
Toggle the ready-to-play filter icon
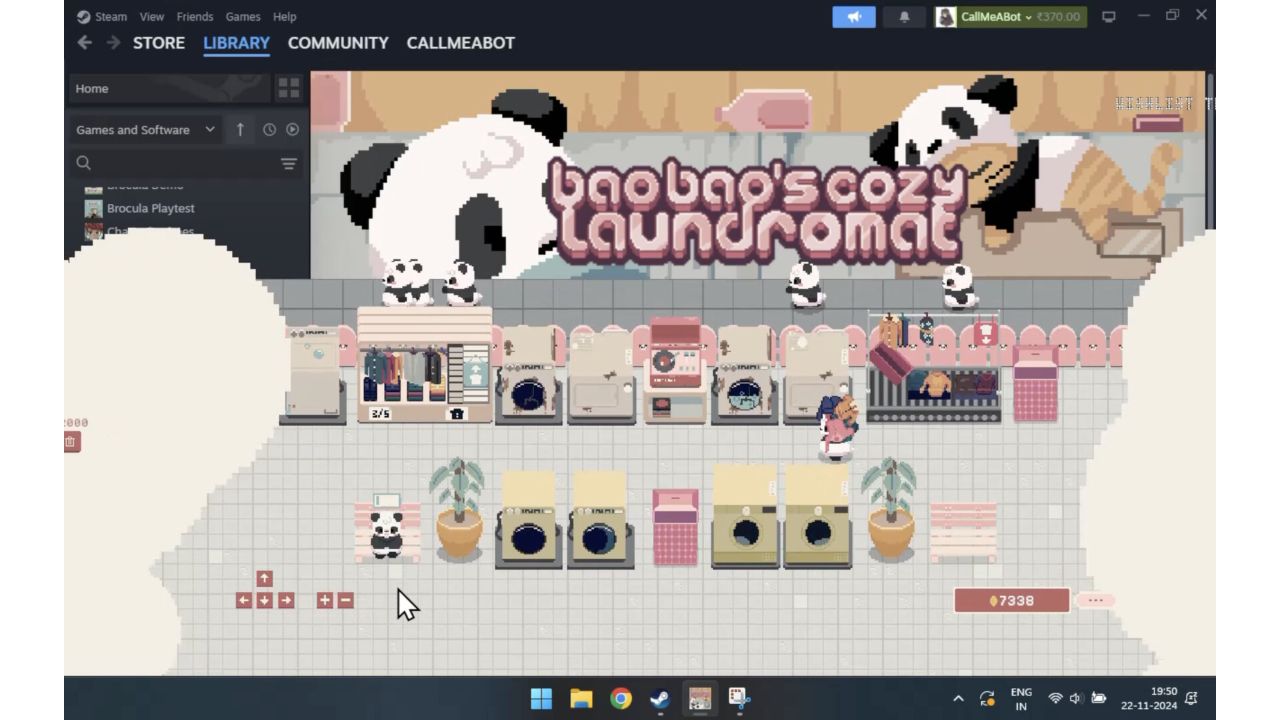(x=292, y=129)
